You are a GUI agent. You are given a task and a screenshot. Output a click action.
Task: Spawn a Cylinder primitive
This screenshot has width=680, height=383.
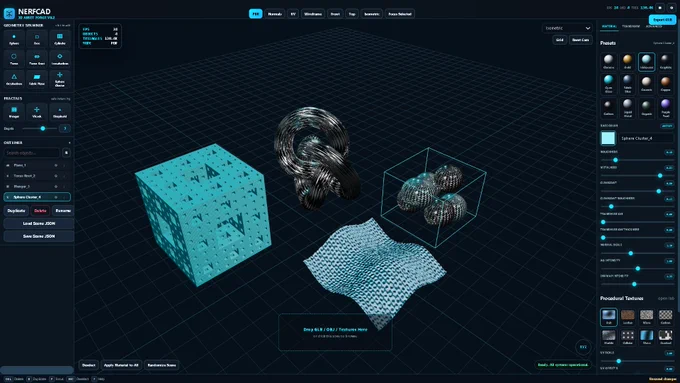pyautogui.click(x=60, y=39)
